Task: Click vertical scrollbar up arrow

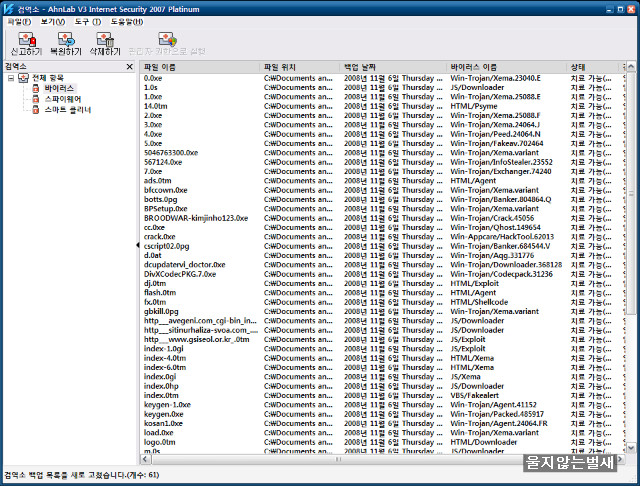Action: pos(631,67)
